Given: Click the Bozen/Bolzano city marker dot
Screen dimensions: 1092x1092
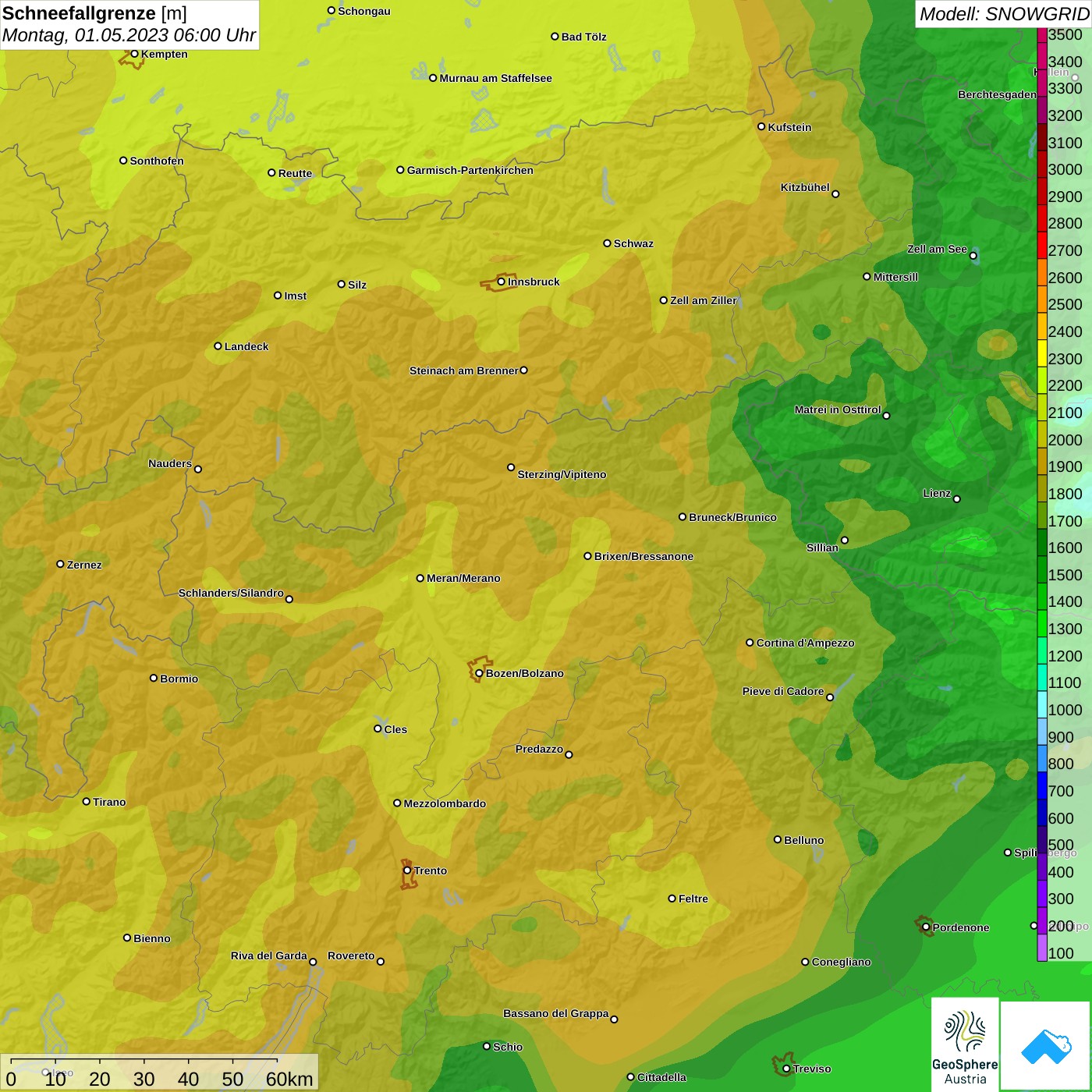Looking at the screenshot, I should 480,673.
